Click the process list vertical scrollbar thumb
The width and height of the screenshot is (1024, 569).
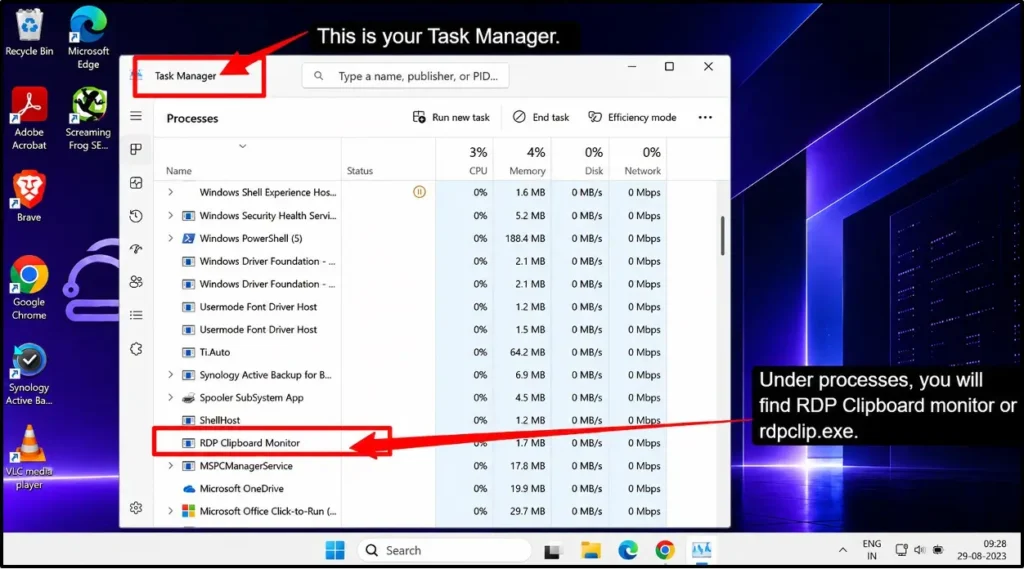click(x=722, y=236)
